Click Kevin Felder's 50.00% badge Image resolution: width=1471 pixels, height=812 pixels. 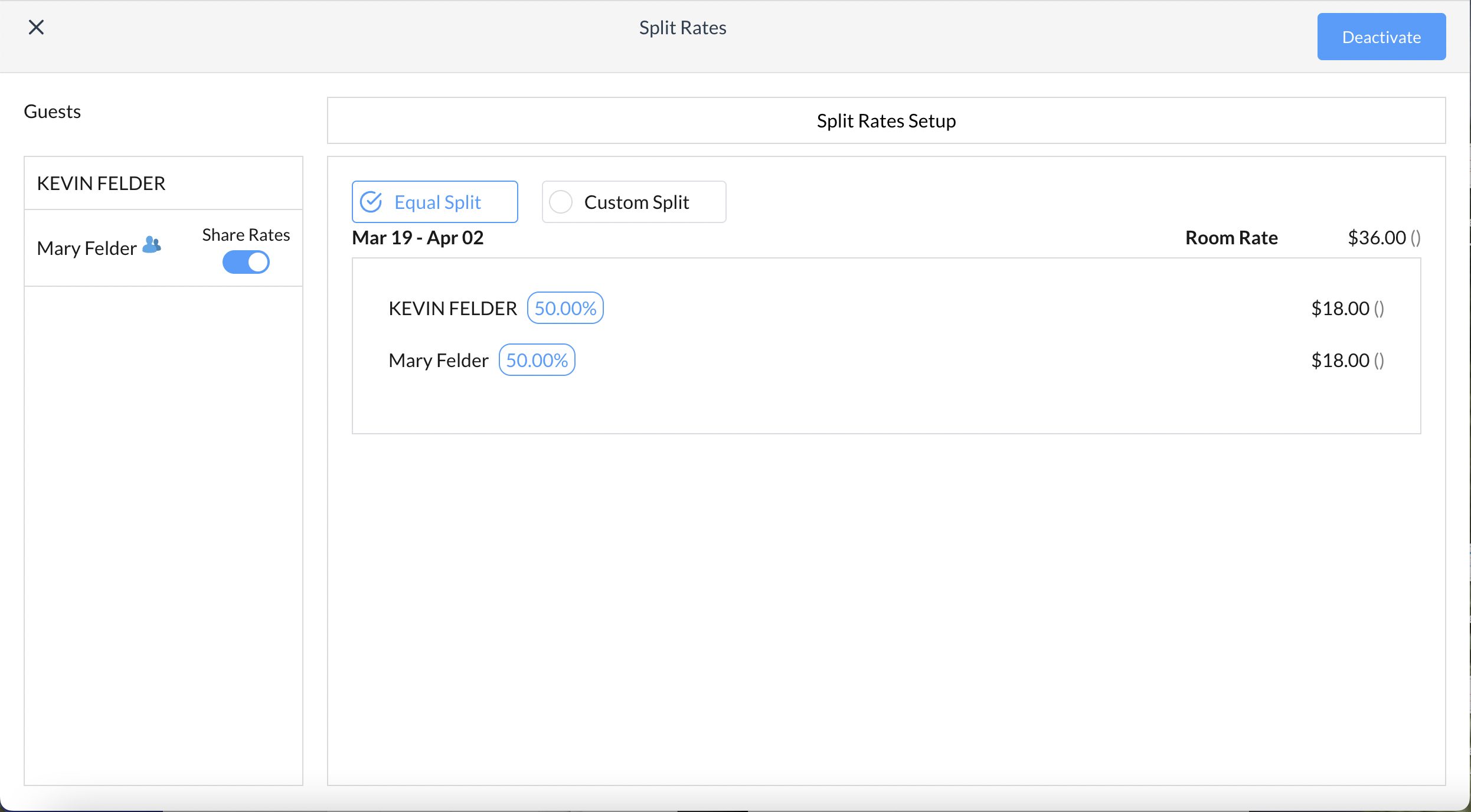pyautogui.click(x=565, y=308)
